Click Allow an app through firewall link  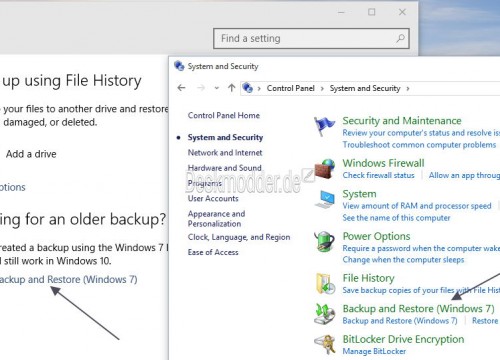pyautogui.click(x=464, y=175)
